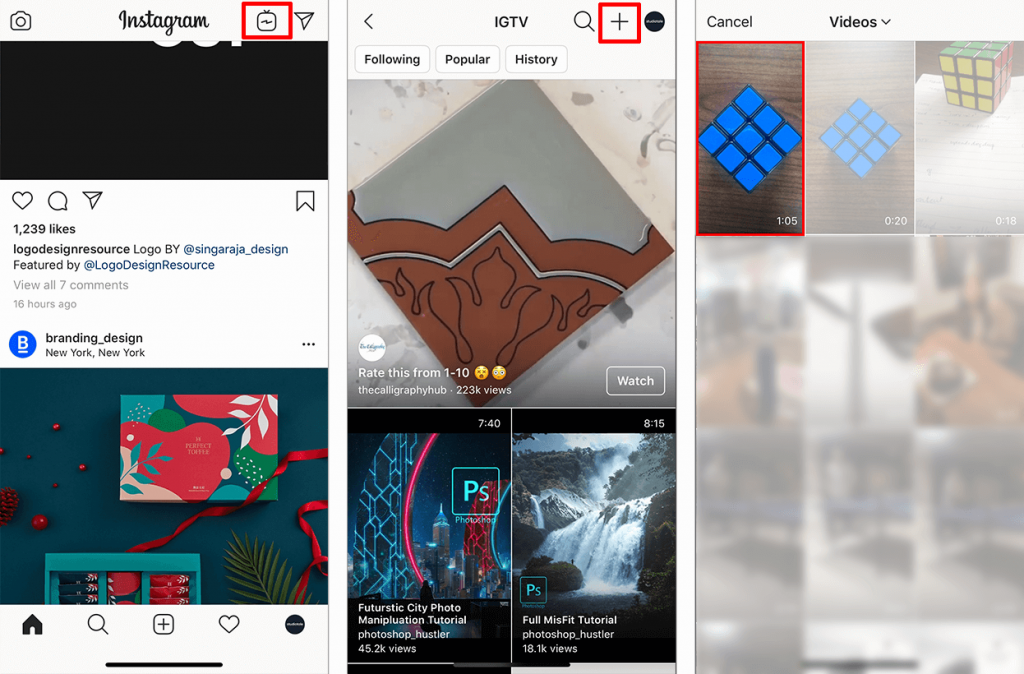Image resolution: width=1024 pixels, height=674 pixels.
Task: Click photoshop_hustler under Full MisFit Tutorial
Action: click(568, 634)
